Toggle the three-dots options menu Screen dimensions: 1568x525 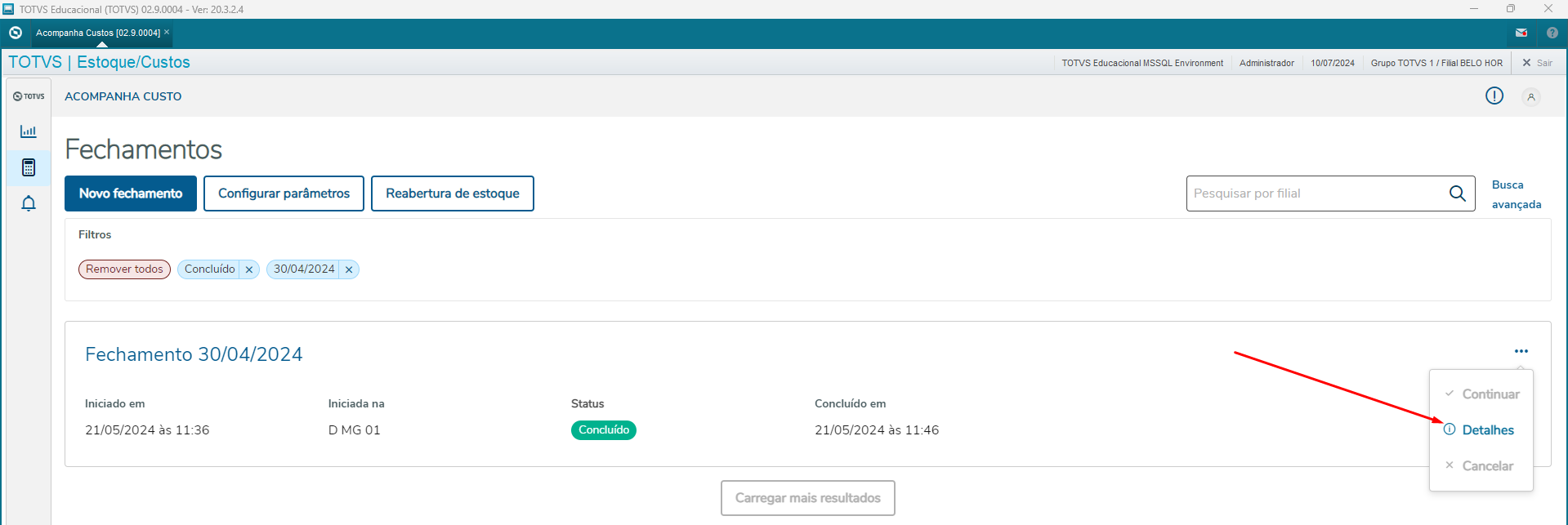coord(1521,351)
